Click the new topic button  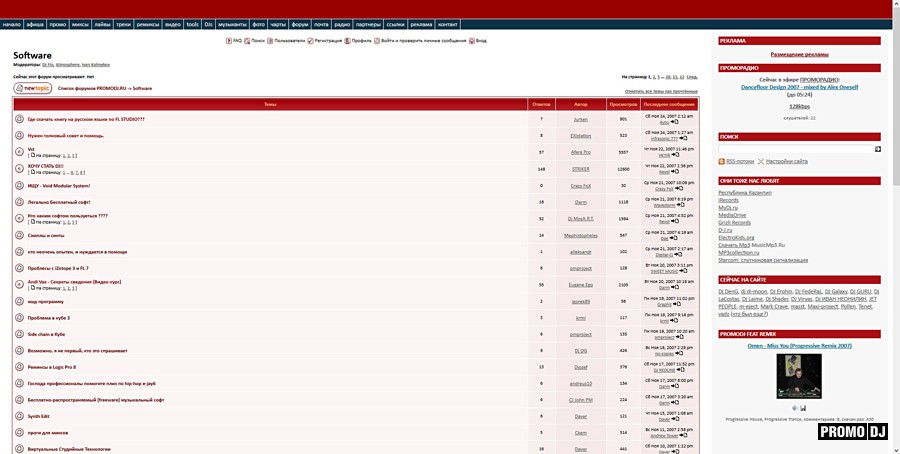pos(33,88)
